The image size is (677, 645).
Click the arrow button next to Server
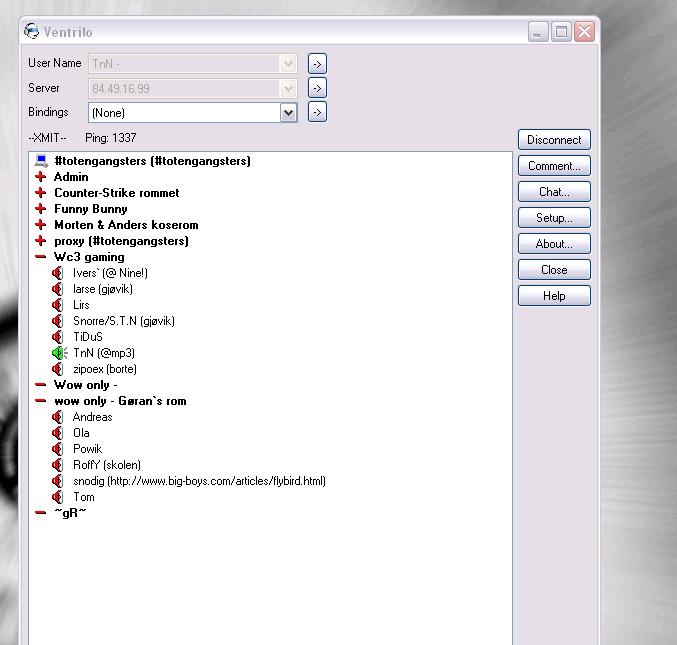(317, 88)
